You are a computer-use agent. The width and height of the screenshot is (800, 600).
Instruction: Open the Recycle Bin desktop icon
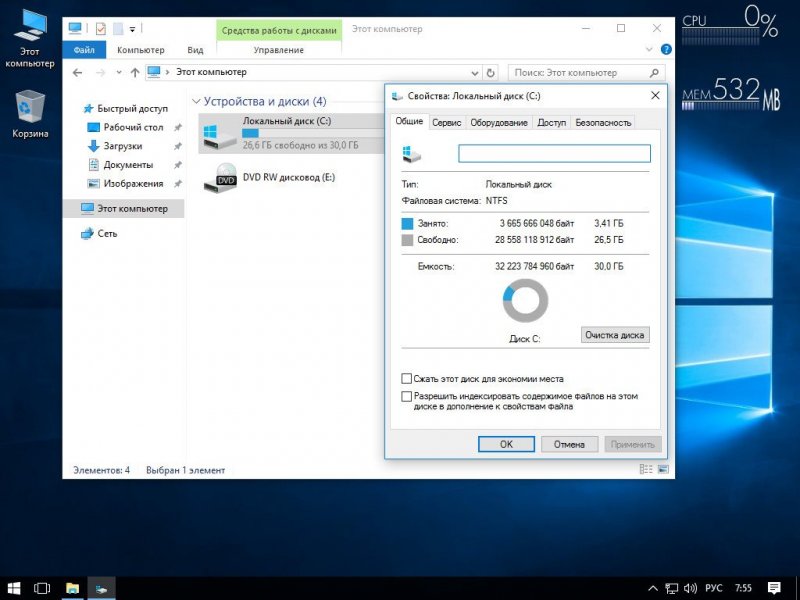coord(30,114)
